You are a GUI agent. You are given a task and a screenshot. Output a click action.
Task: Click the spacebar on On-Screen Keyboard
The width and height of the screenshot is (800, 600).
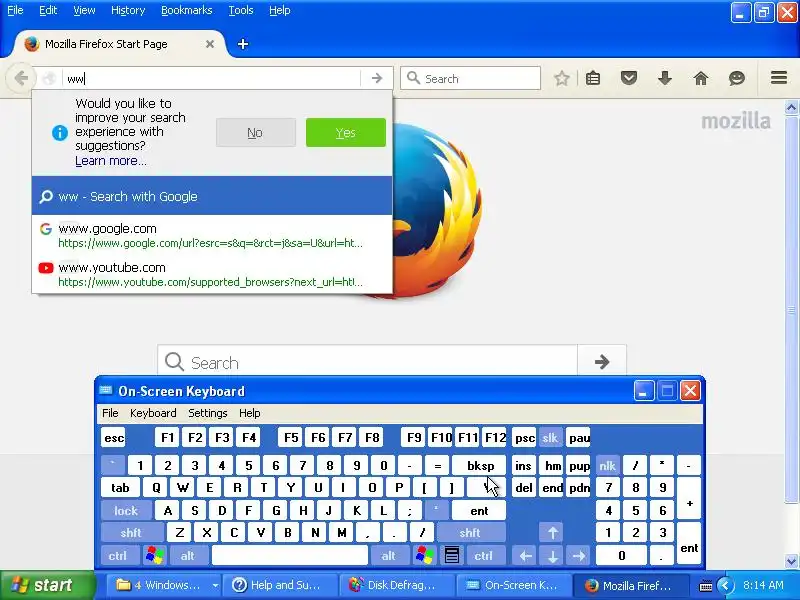[x=289, y=555]
